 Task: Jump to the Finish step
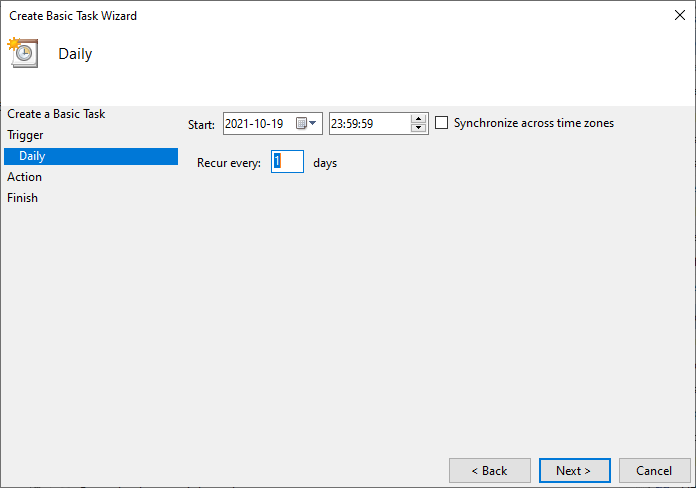coord(22,198)
